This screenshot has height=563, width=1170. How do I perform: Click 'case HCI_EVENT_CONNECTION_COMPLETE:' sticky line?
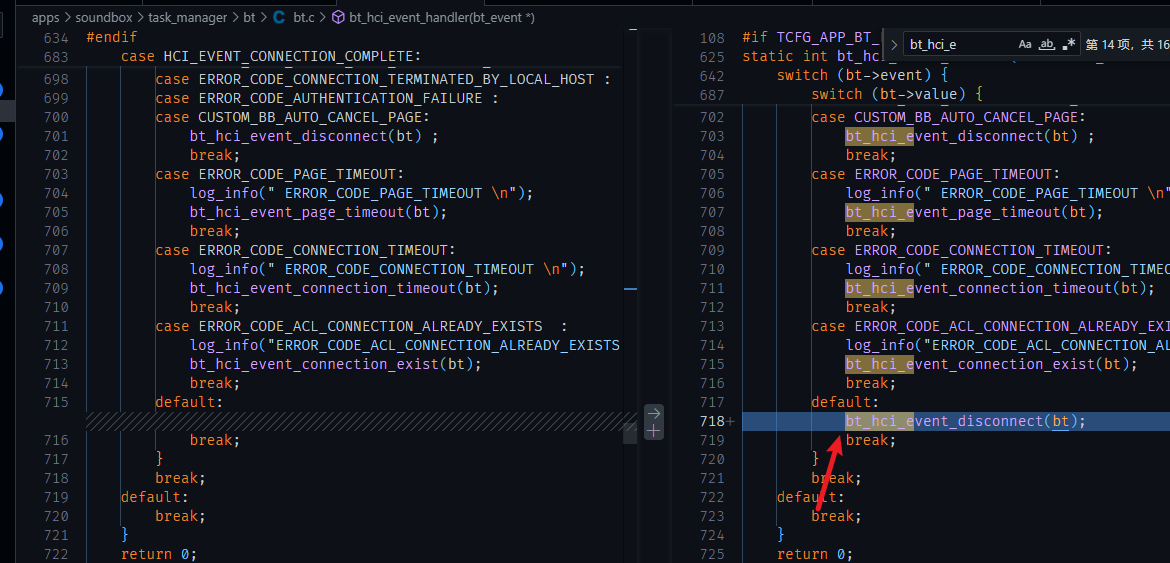[271, 57]
